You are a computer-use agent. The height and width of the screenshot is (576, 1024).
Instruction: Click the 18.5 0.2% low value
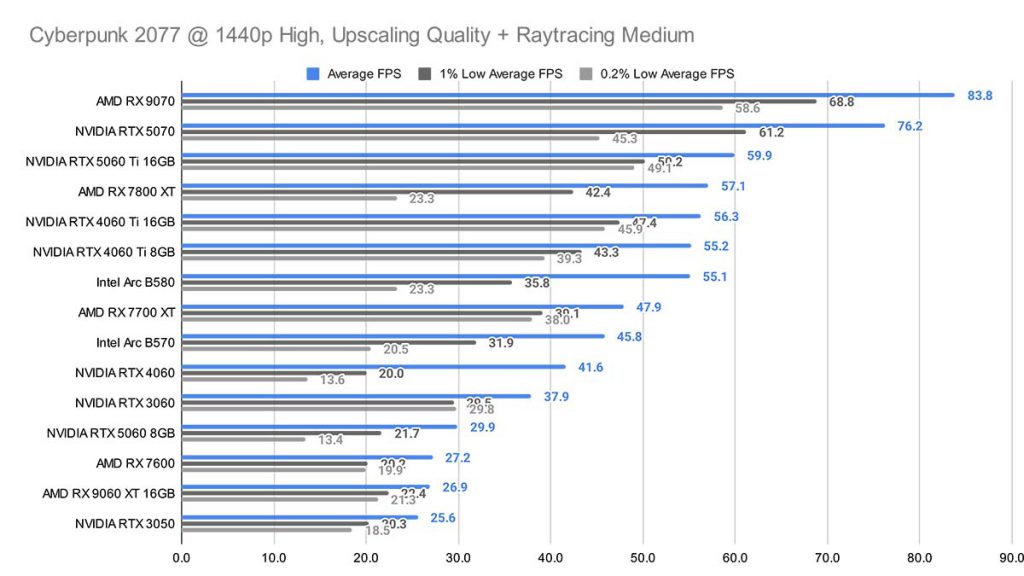click(x=377, y=530)
